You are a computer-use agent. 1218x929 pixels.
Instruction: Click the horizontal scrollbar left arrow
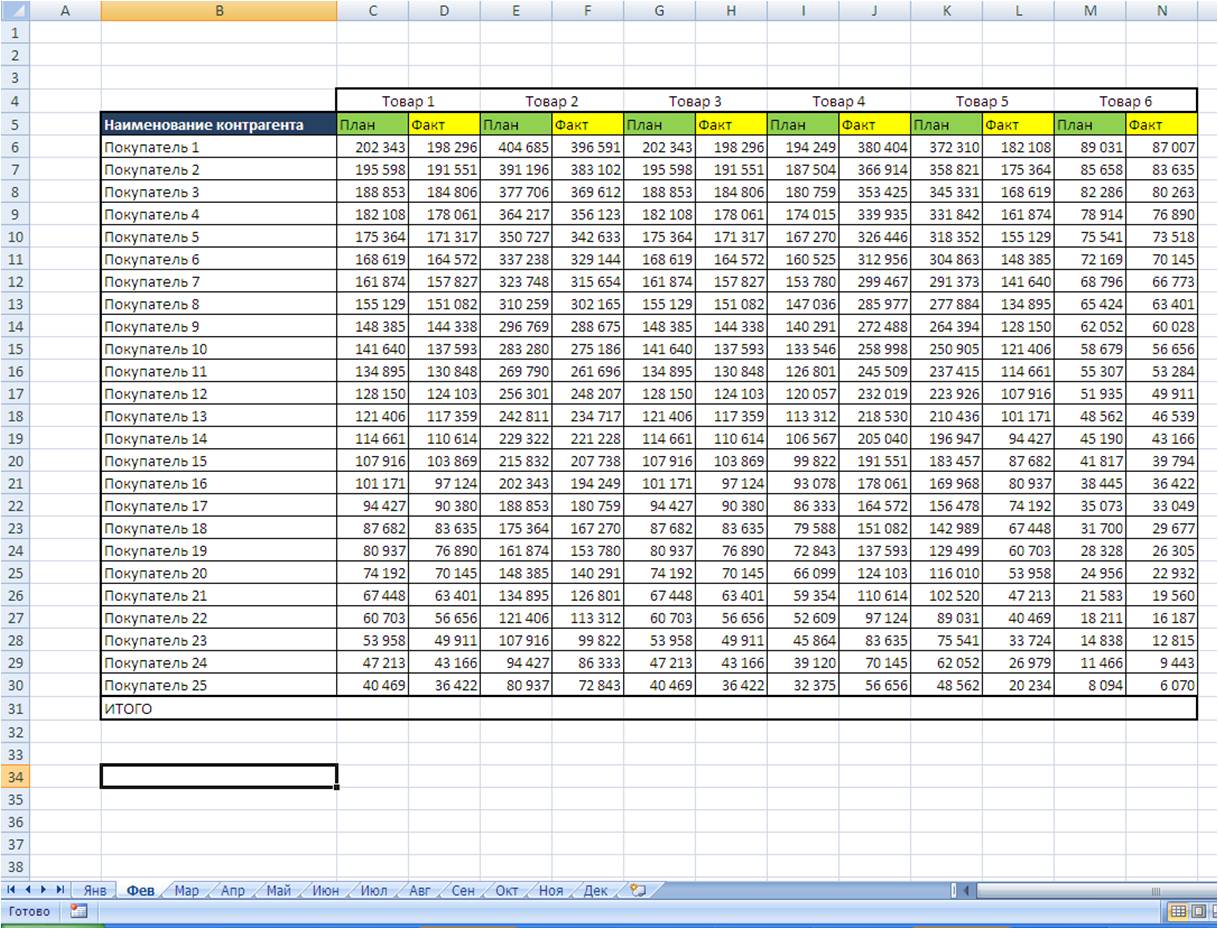tap(967, 890)
